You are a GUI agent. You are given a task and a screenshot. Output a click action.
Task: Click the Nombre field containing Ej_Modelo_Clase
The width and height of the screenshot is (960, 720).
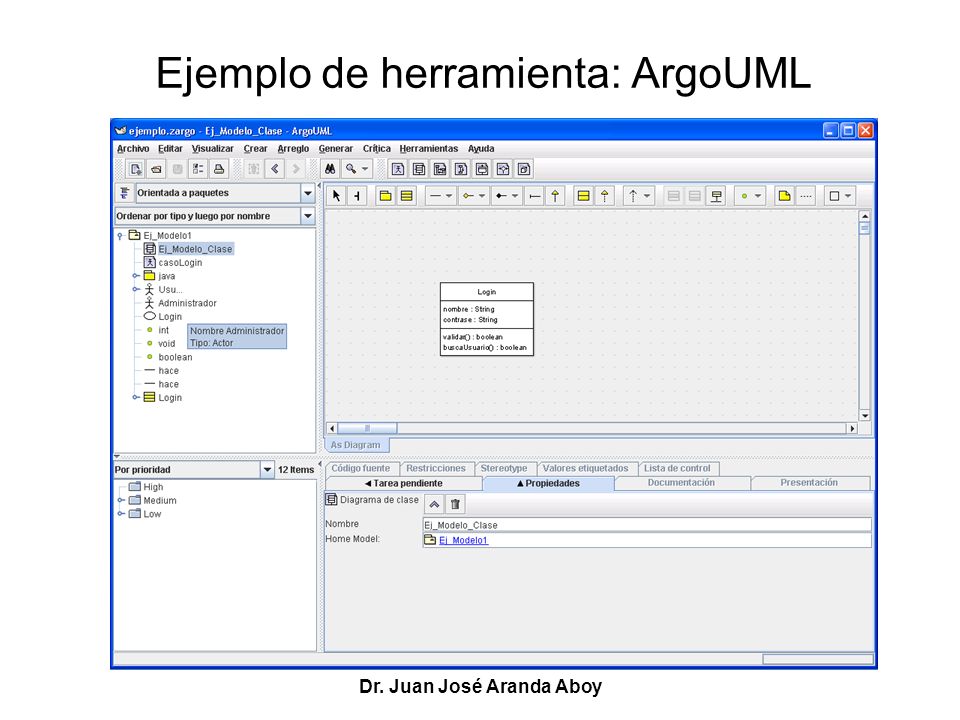pos(647,525)
